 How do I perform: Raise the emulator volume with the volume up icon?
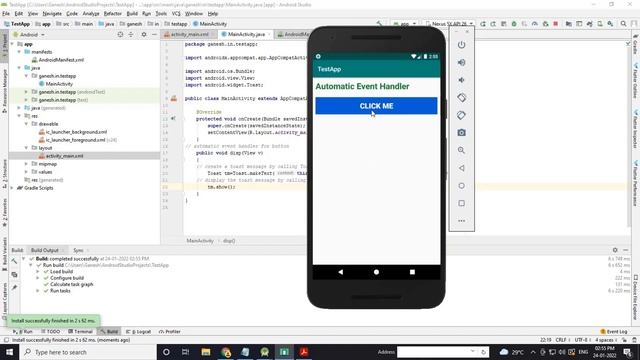point(461,62)
